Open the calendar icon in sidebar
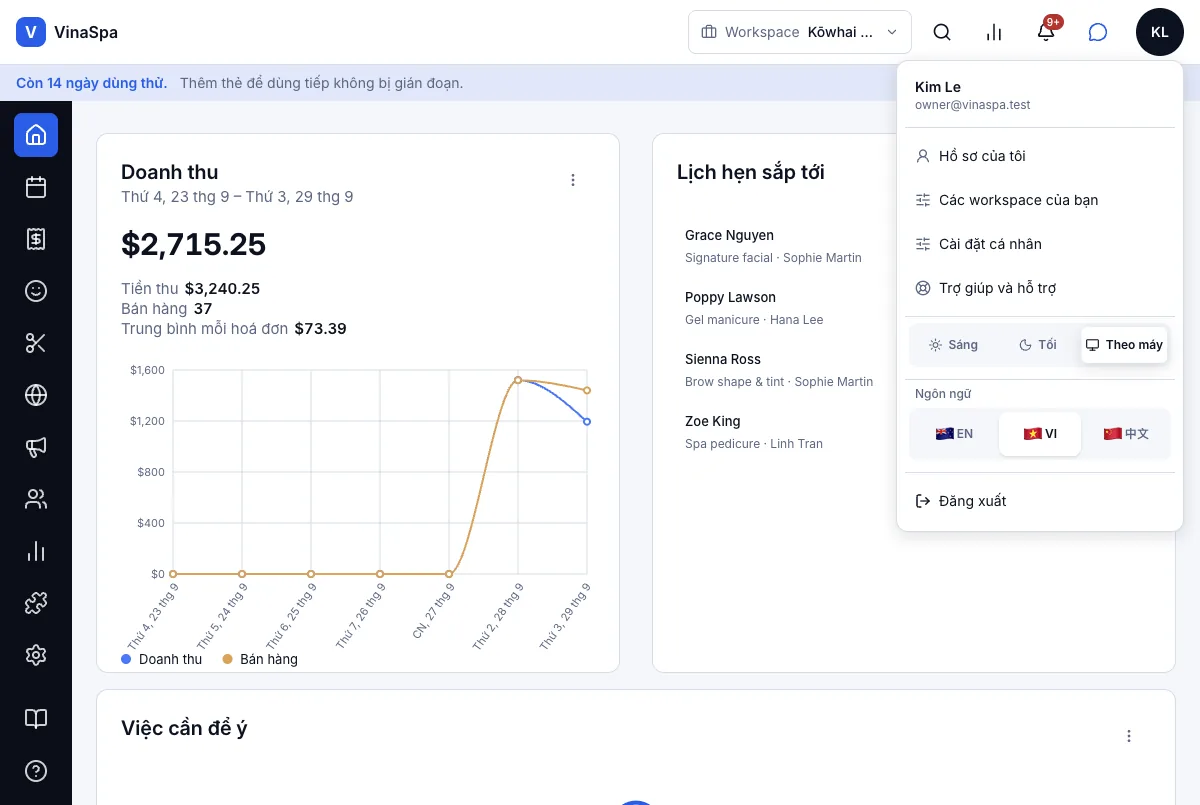 tap(36, 187)
